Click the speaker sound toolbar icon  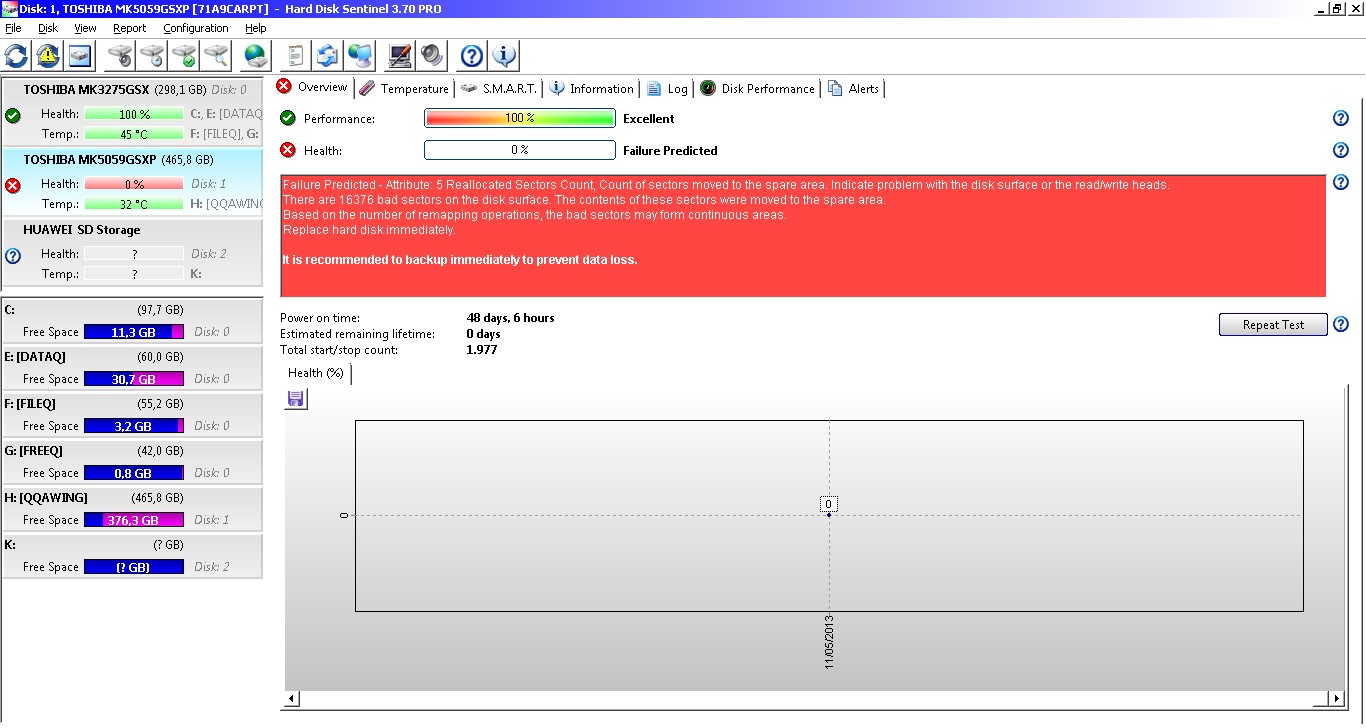tap(432, 56)
